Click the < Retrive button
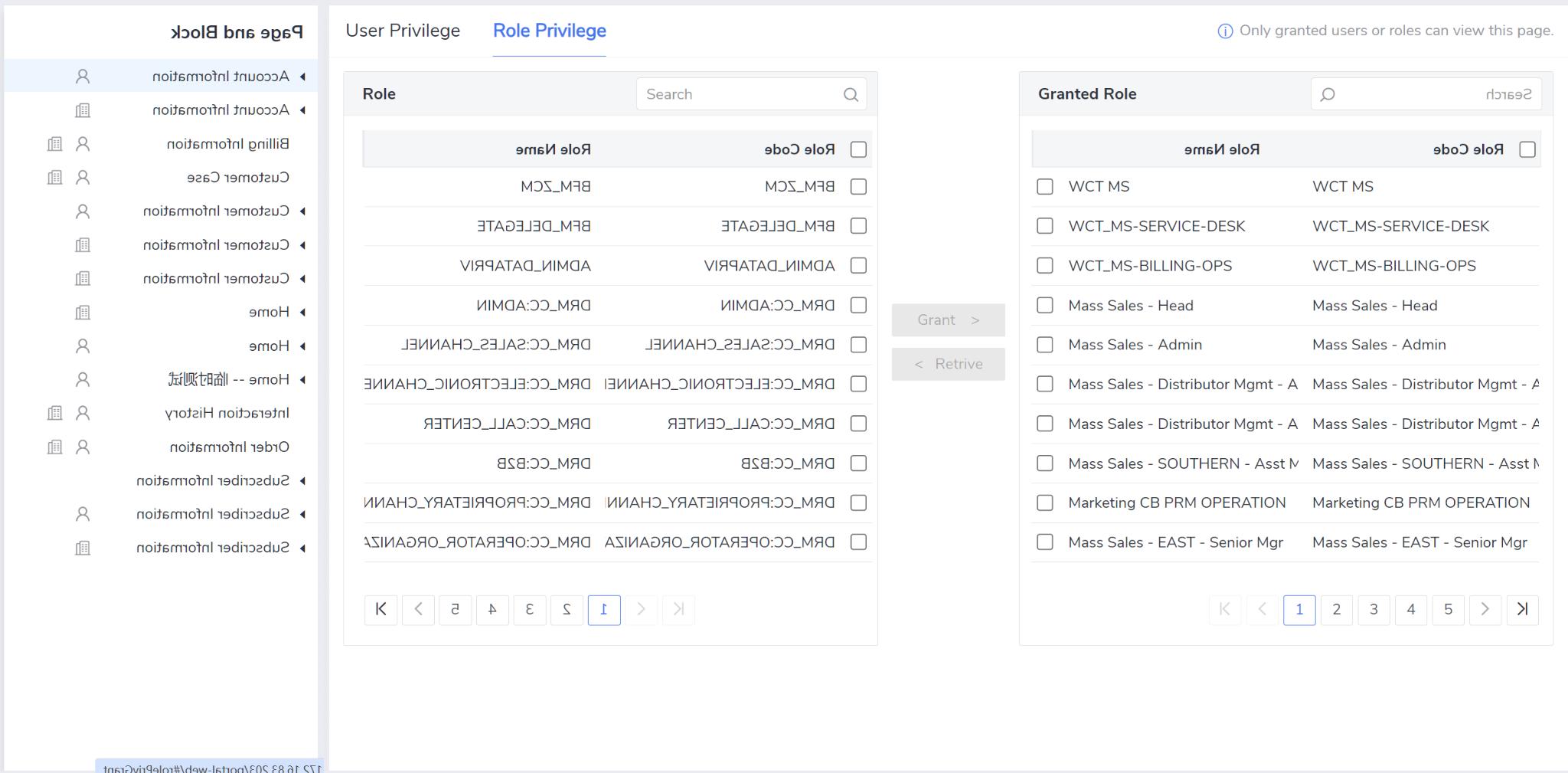The image size is (1568, 773). click(949, 365)
